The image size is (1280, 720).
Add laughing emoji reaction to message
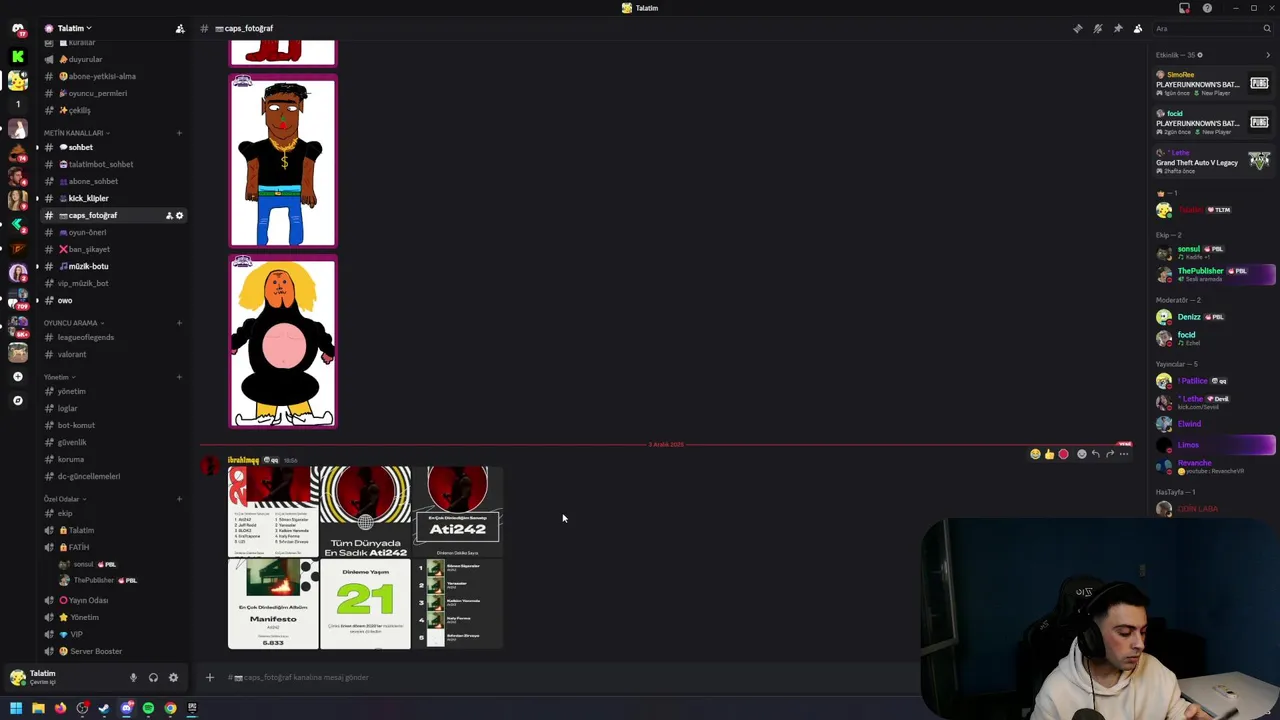(1035, 454)
